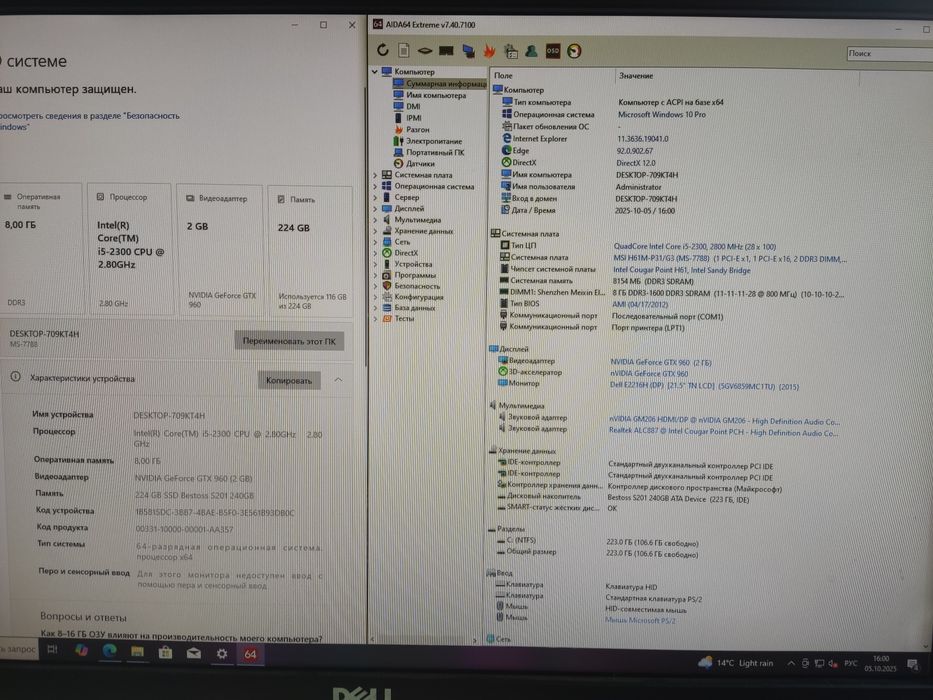
Task: Open the disk benchmark toolbar icon in AIDA64
Action: click(x=424, y=51)
